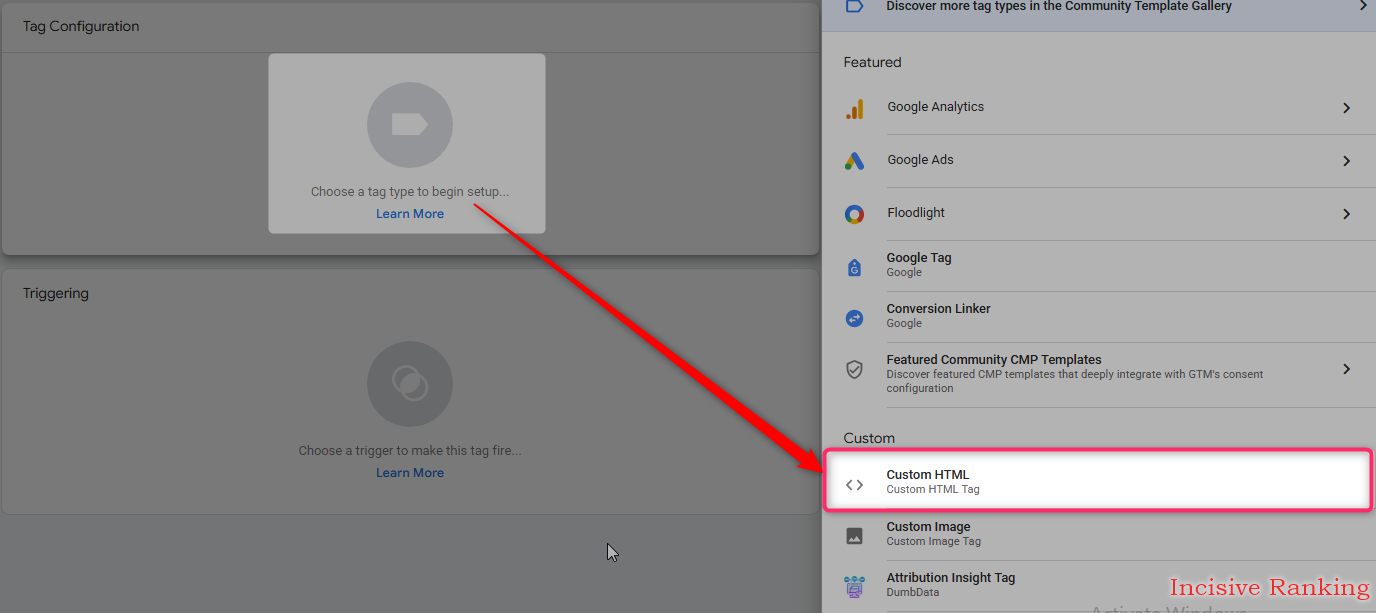Click the Featured section heading
The image size is (1376, 613).
point(872,62)
